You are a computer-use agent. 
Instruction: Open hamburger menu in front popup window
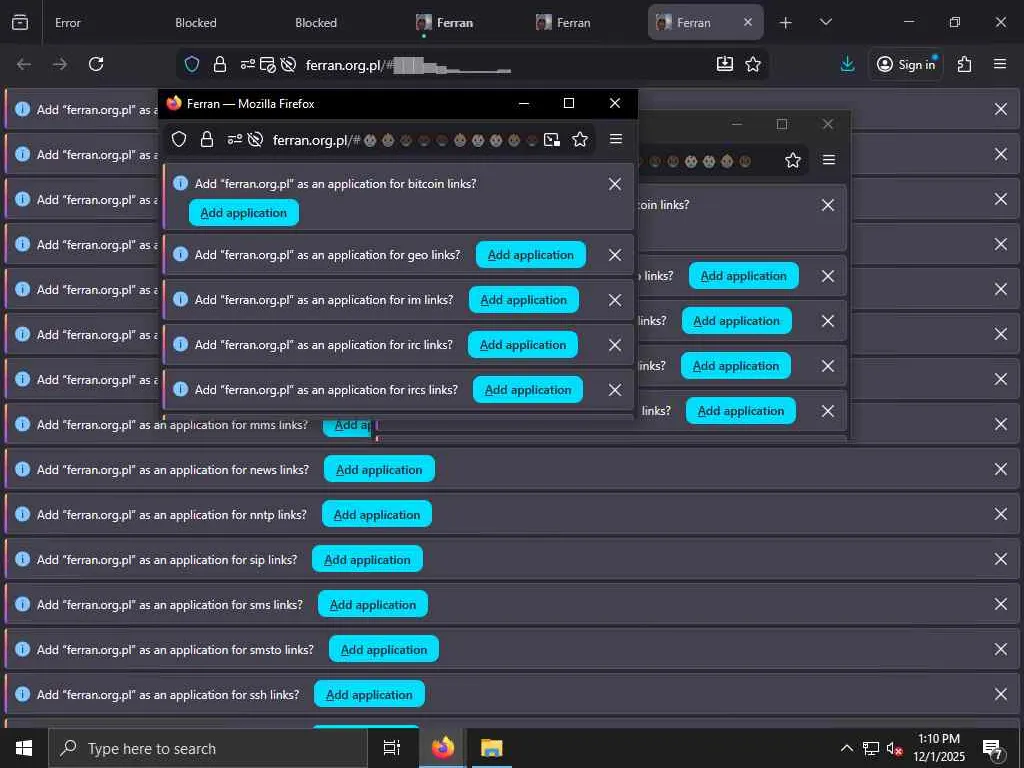pos(616,139)
